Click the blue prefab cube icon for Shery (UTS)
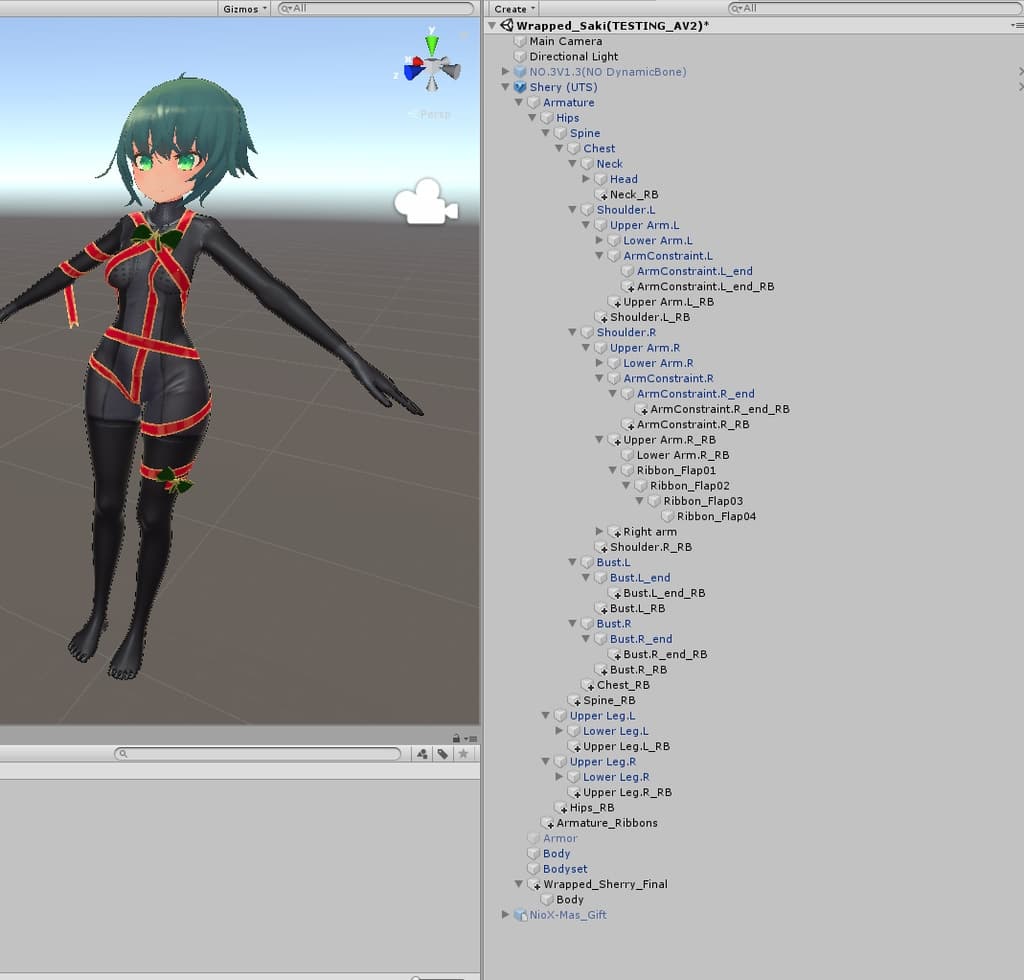The height and width of the screenshot is (980, 1024). pyautogui.click(x=519, y=87)
